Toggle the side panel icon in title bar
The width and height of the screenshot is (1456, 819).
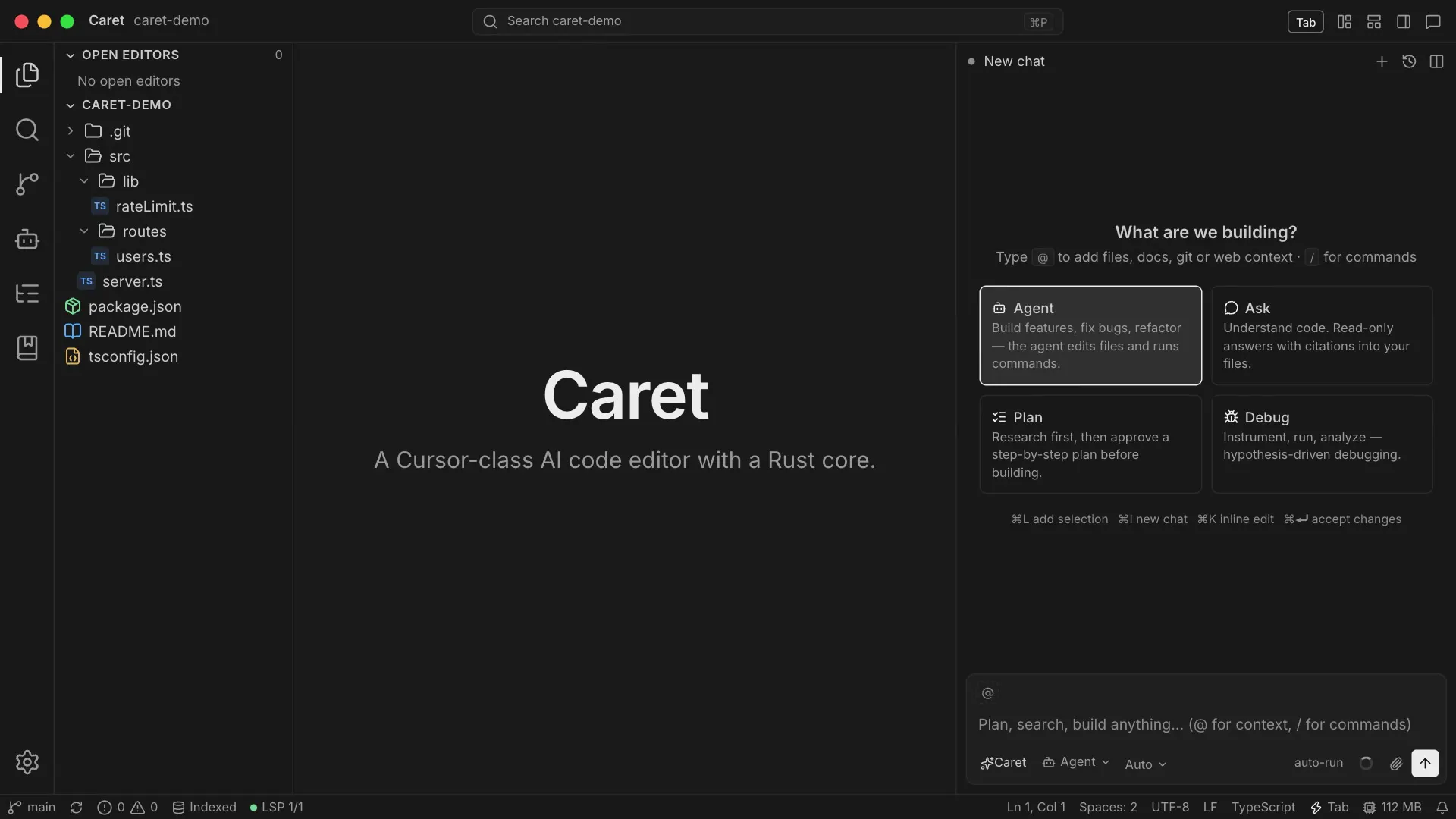[x=1404, y=22]
